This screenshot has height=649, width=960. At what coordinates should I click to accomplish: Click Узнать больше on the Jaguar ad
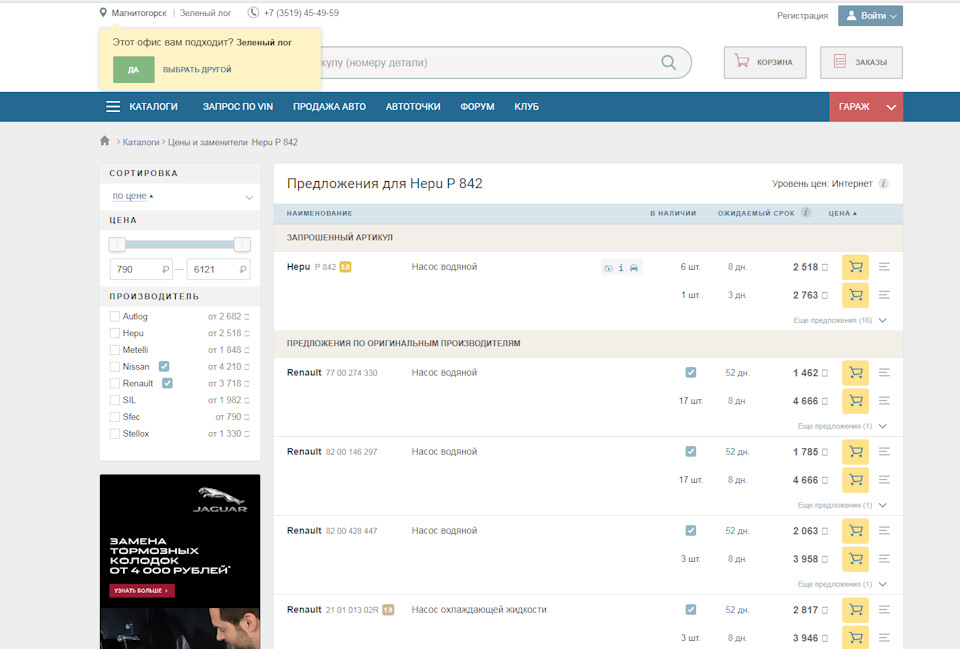(x=142, y=591)
